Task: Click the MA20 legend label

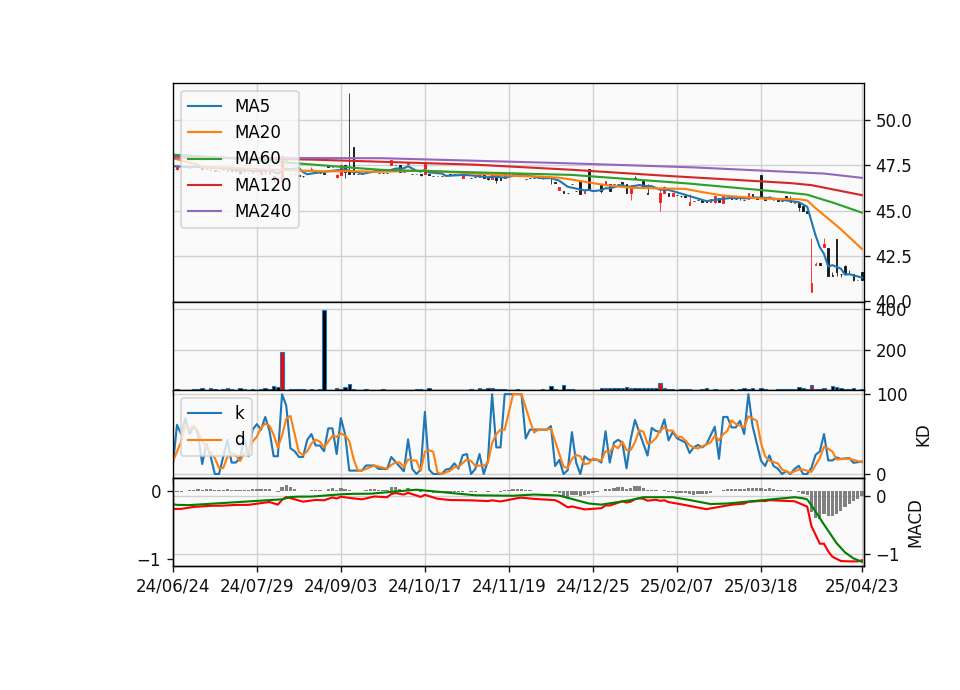Action: coord(257,132)
